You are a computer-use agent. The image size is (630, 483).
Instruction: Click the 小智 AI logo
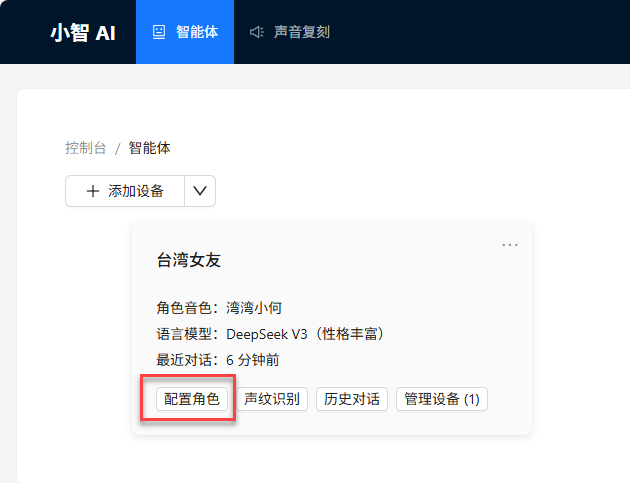click(x=83, y=32)
